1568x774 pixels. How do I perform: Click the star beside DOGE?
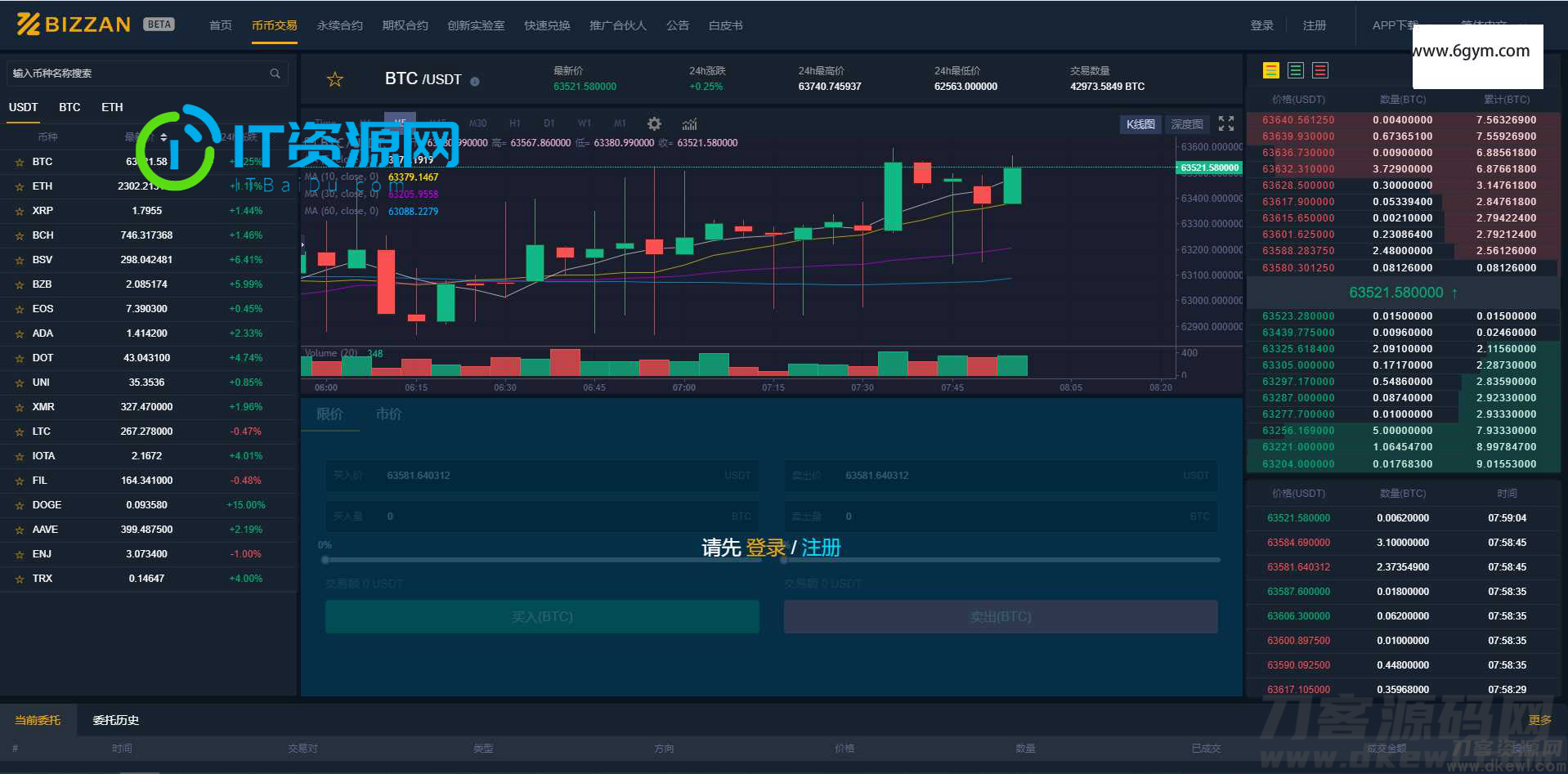(x=20, y=505)
